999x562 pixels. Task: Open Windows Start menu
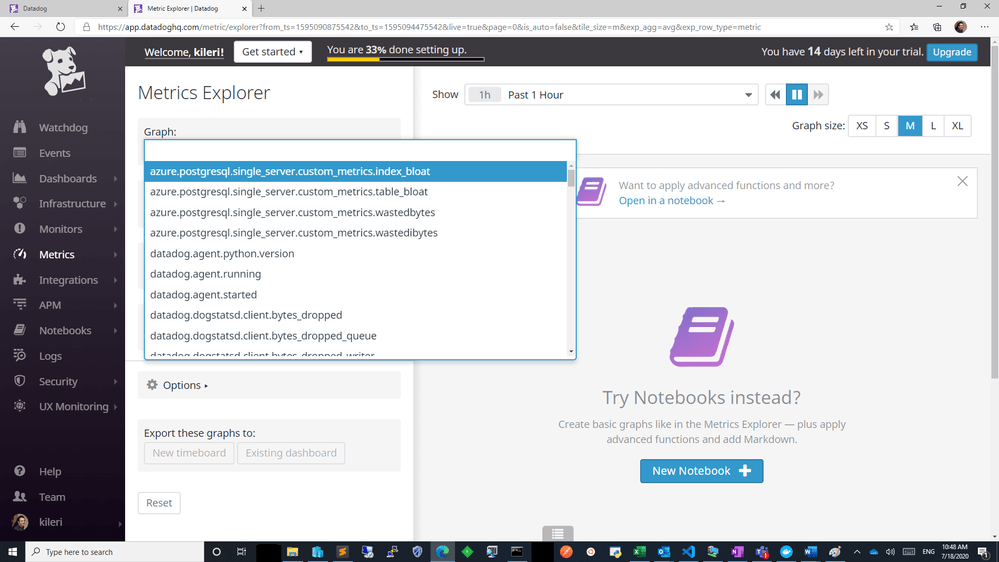click(12, 552)
